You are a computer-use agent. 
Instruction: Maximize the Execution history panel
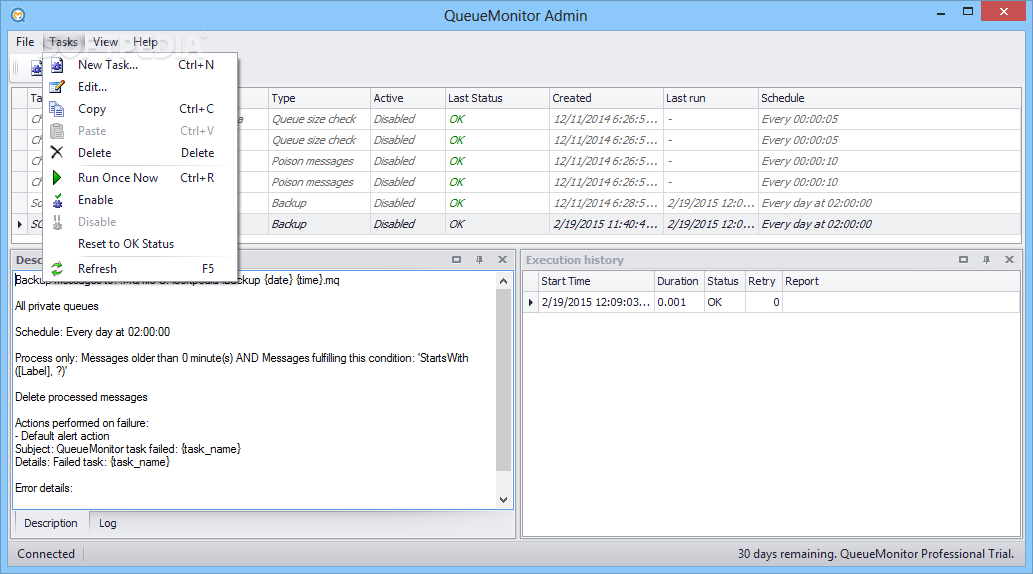click(963, 260)
